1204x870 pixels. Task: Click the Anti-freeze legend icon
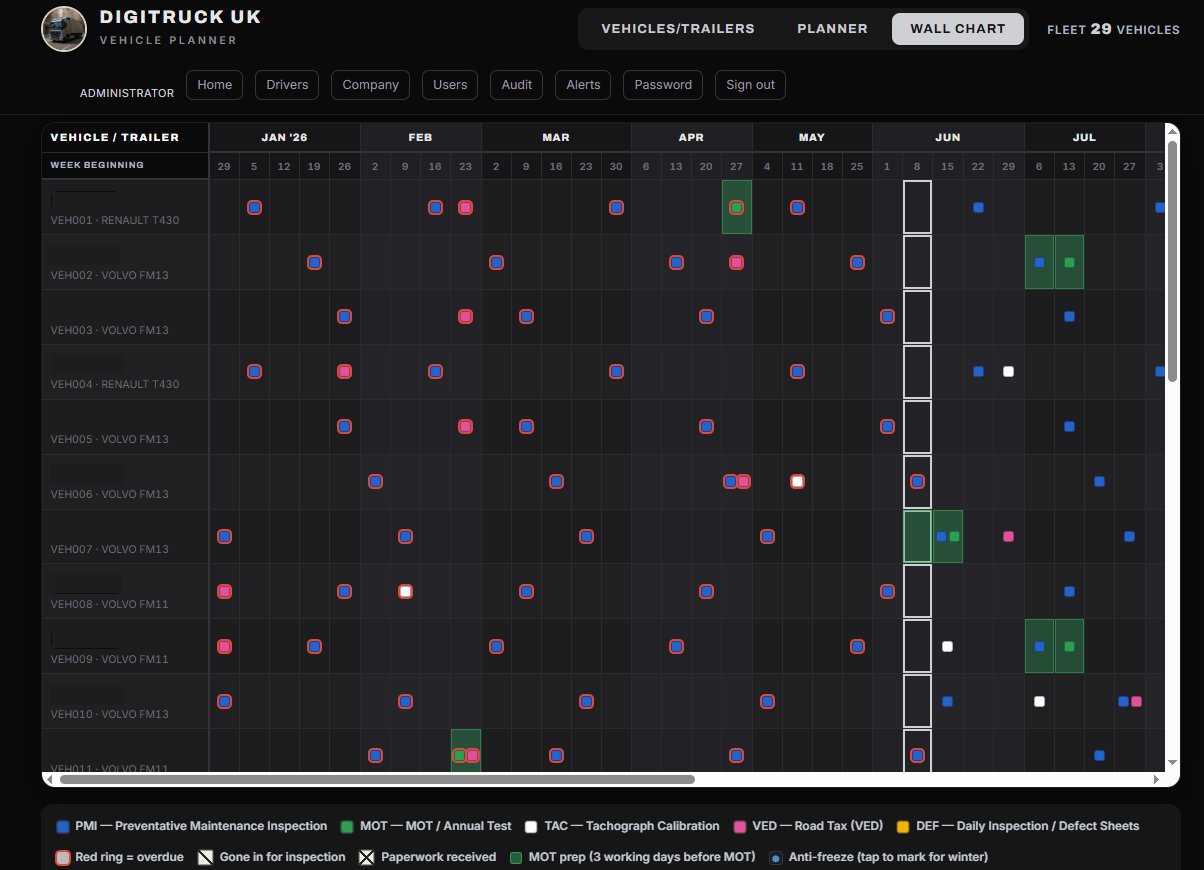775,858
